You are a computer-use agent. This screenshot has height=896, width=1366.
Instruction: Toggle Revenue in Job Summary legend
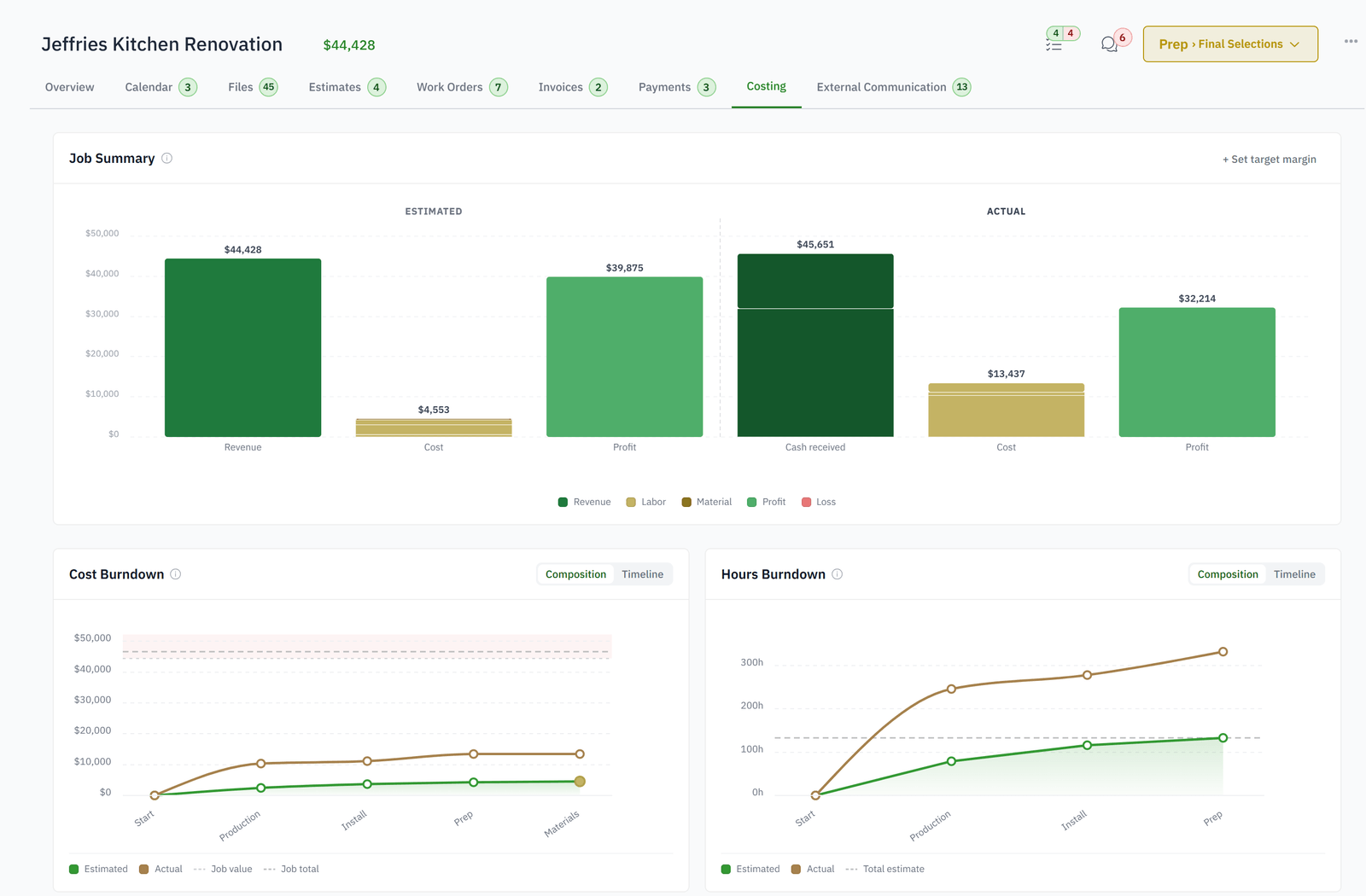pos(585,502)
